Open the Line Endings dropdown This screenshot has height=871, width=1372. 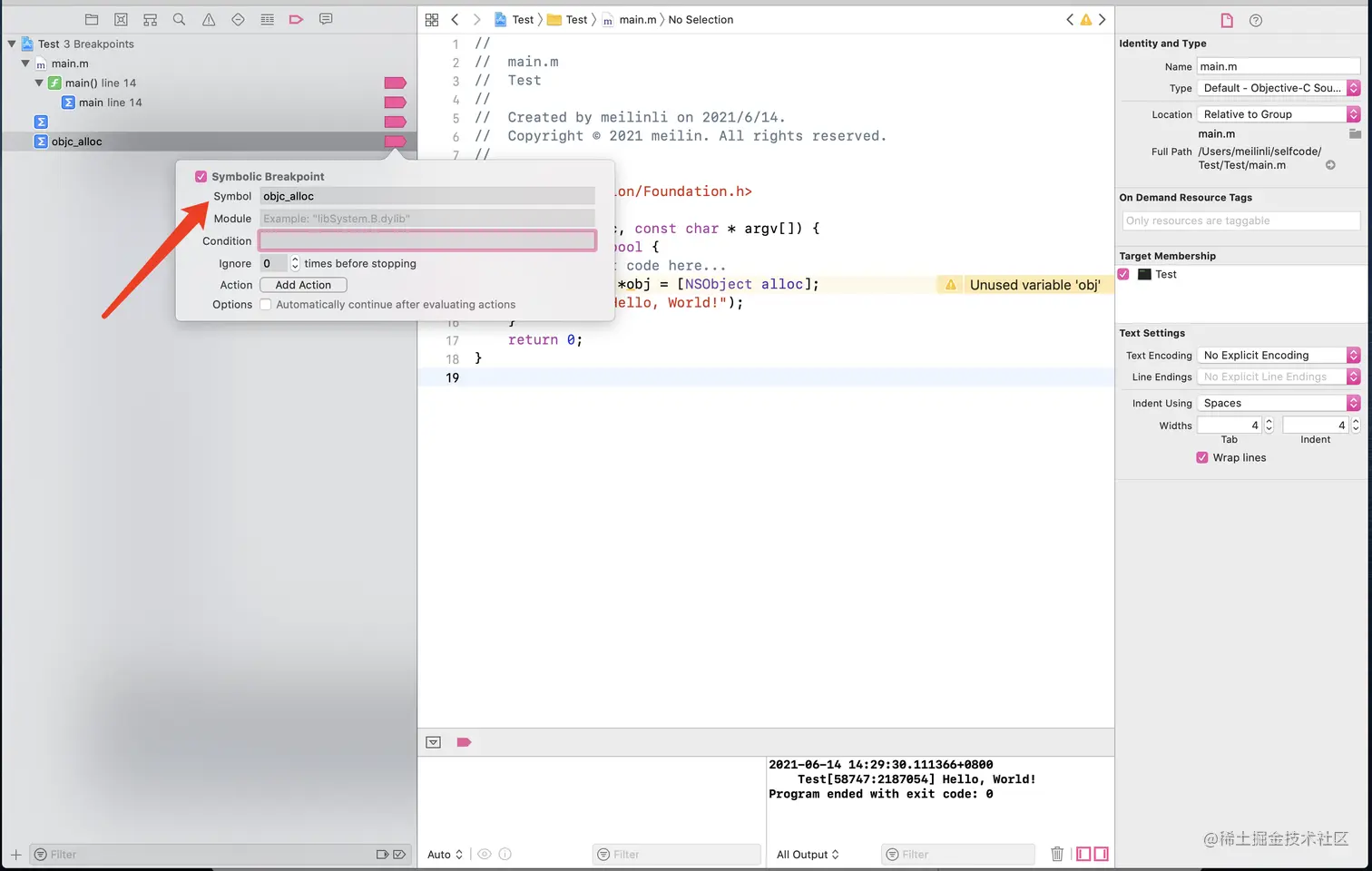(1279, 377)
